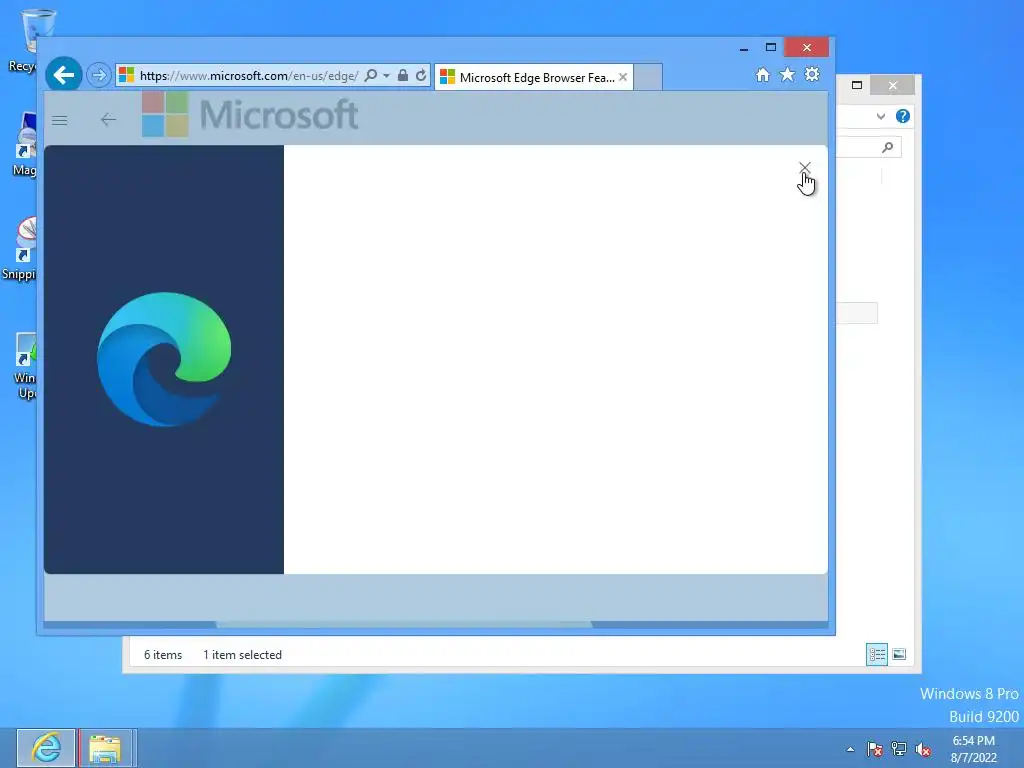Click the Edge logo in the dialog

click(x=164, y=359)
